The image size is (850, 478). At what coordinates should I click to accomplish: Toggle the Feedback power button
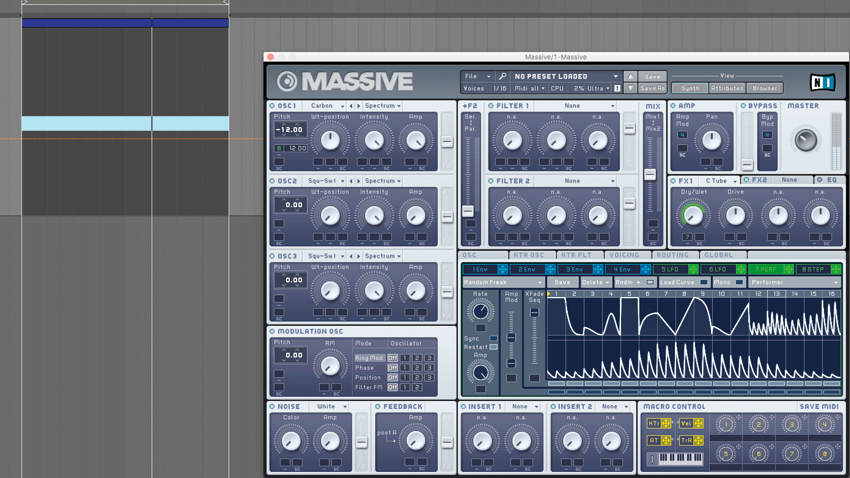tap(378, 406)
